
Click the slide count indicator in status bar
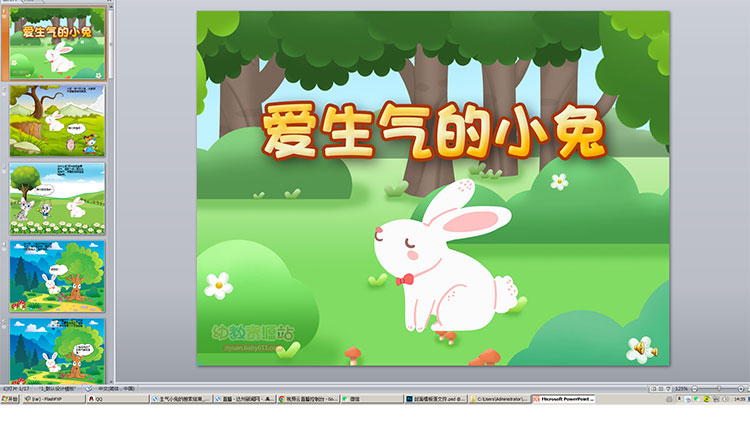coord(16,389)
